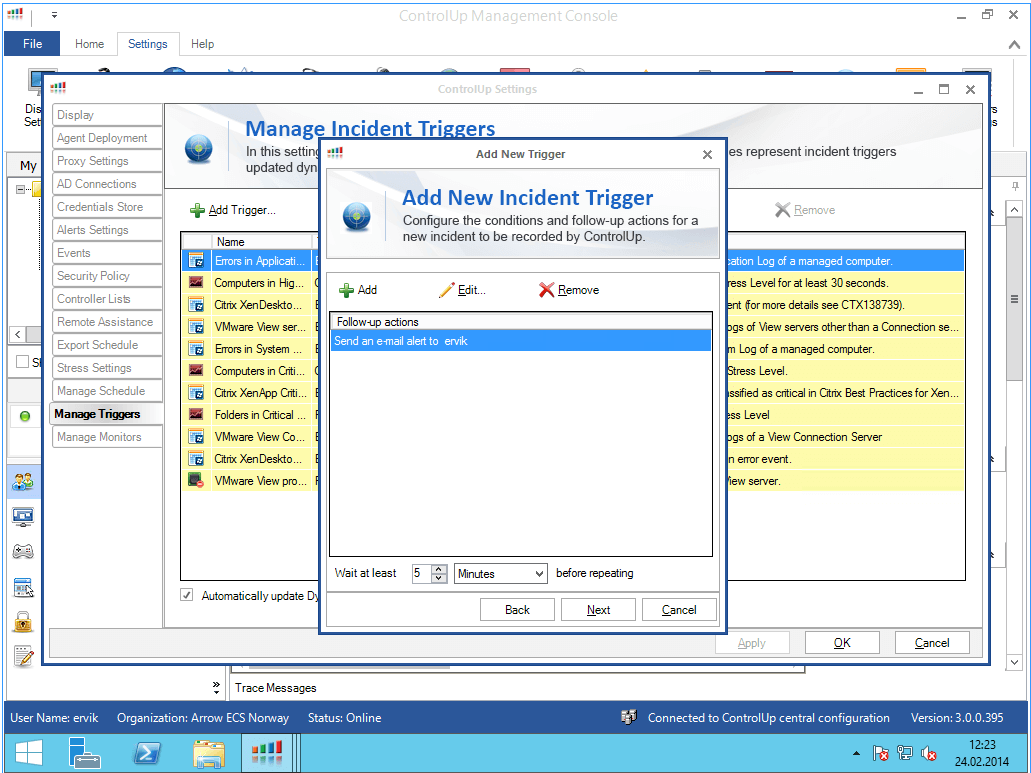Screen dimensions: 1031x773
Task: Open the Stress Settings category
Action: (x=107, y=368)
